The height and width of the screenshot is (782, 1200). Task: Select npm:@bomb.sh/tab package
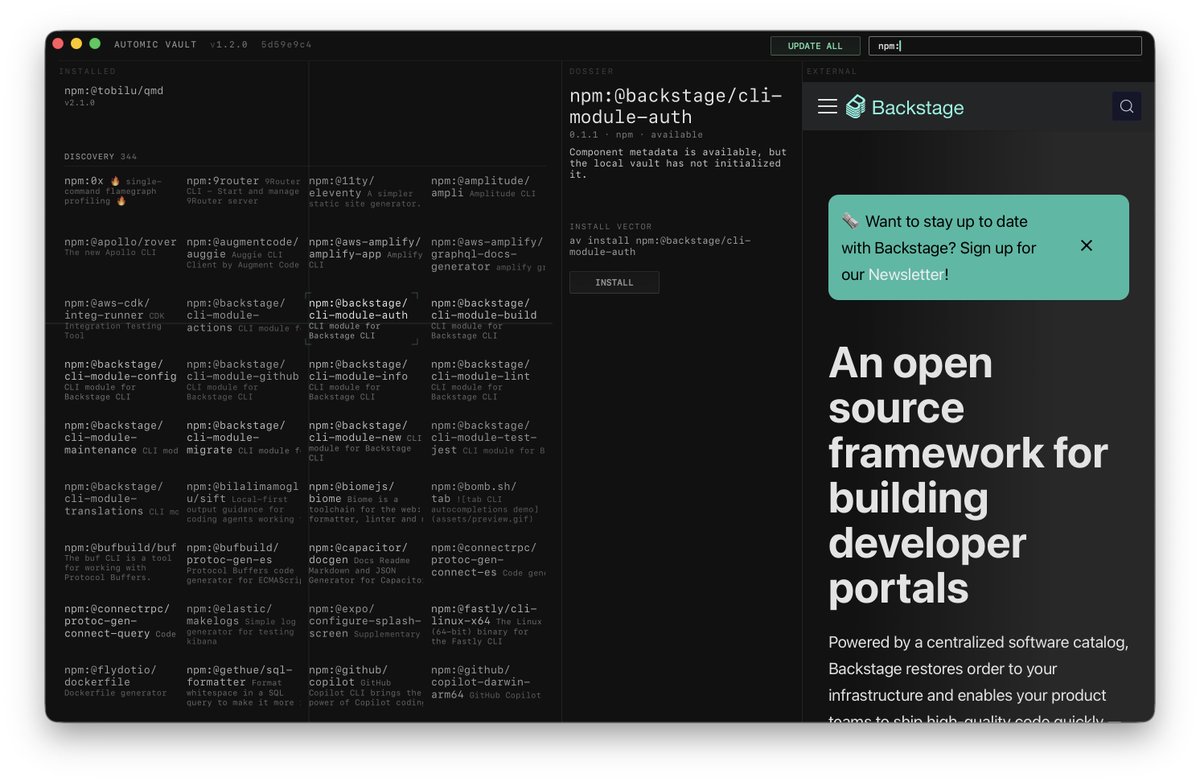488,502
